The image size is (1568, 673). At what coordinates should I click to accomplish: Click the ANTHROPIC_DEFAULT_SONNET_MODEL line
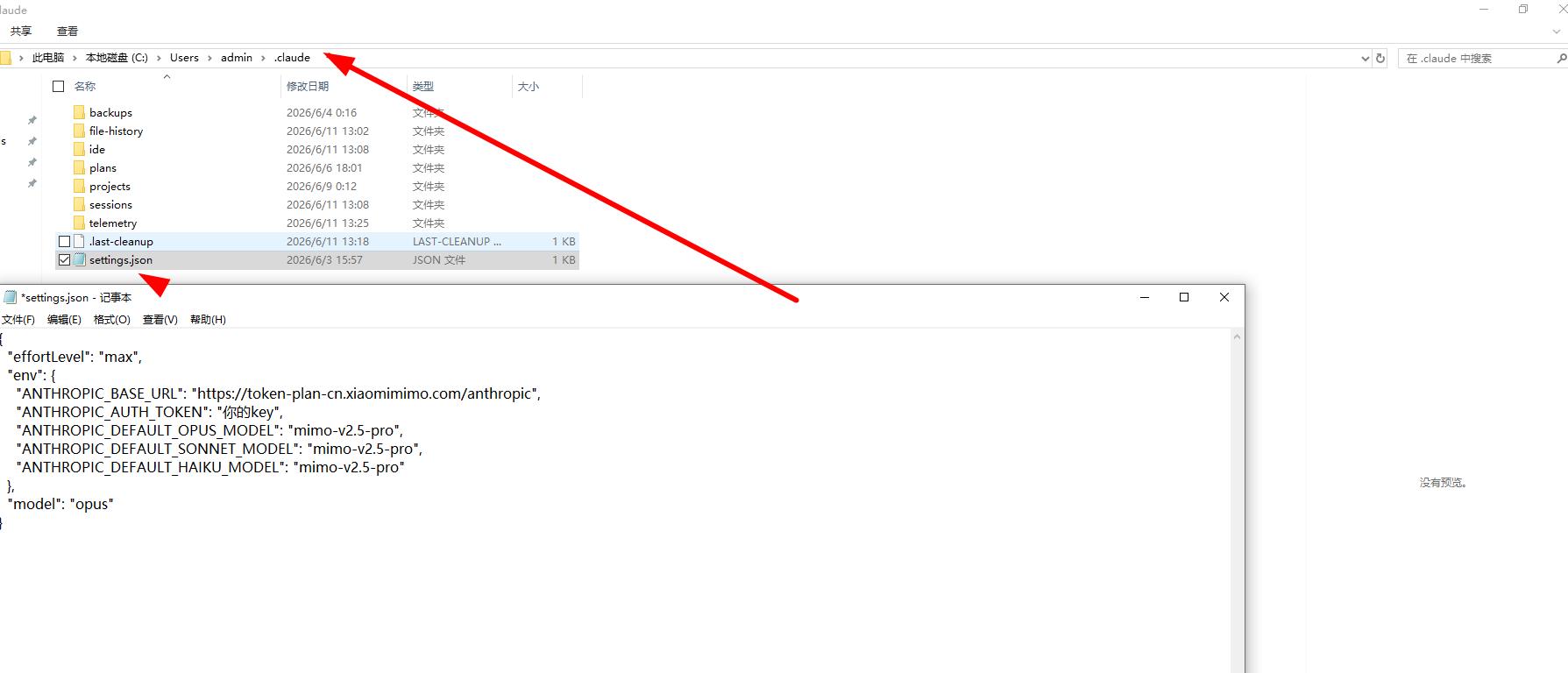tap(220, 449)
